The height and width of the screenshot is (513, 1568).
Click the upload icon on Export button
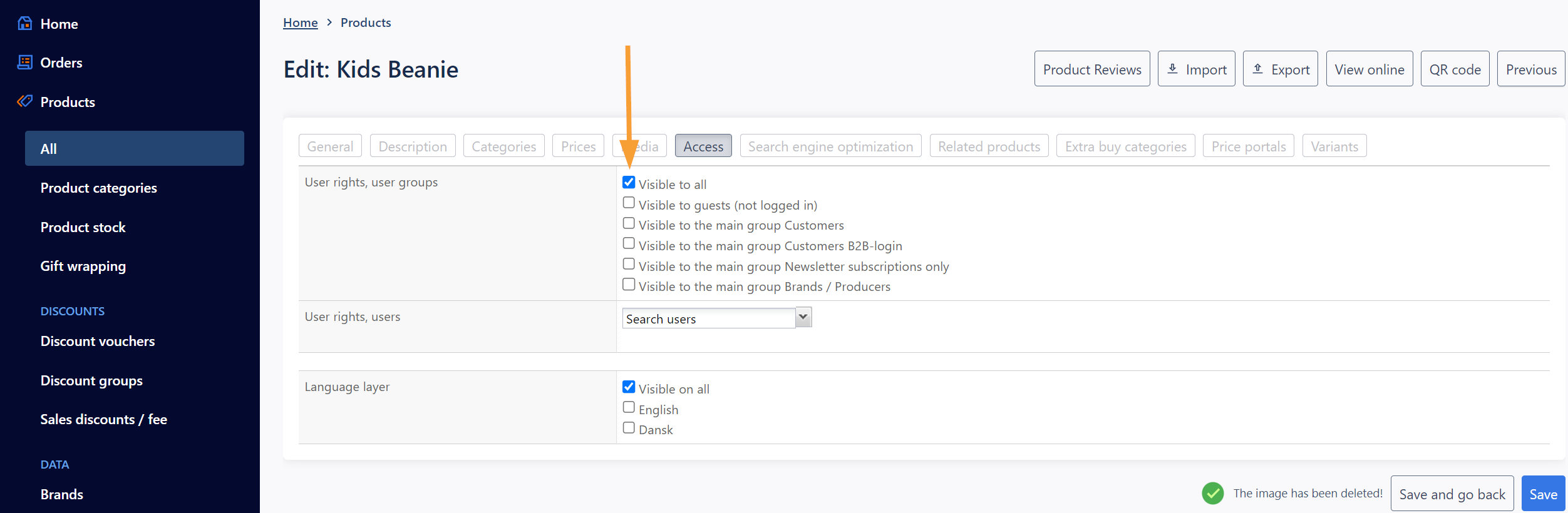pos(1257,69)
